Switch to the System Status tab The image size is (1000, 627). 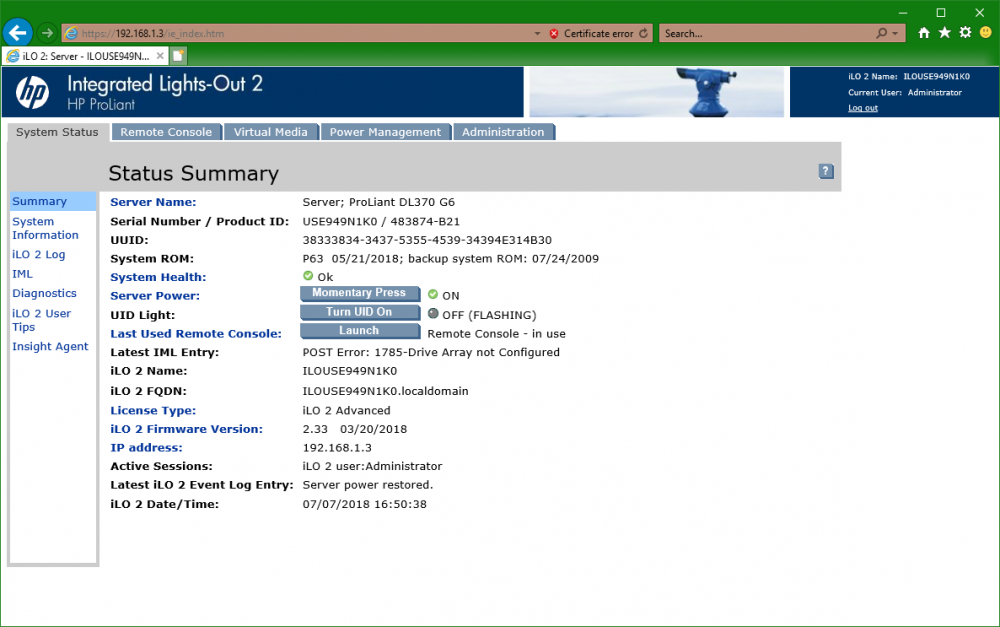[x=57, y=132]
